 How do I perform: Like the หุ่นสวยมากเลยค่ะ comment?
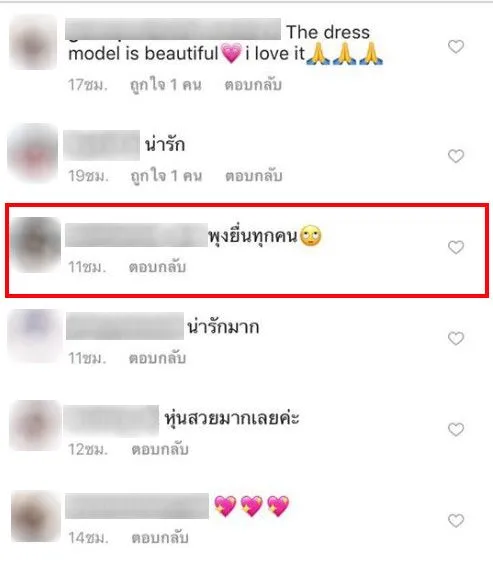(456, 430)
